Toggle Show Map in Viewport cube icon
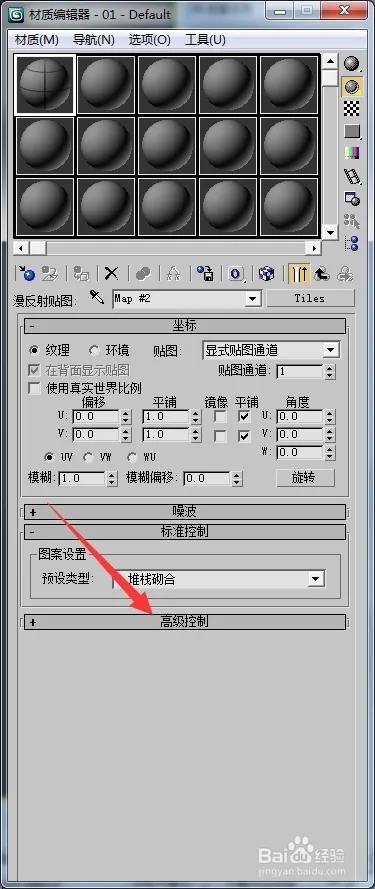This screenshot has height=889, width=375. point(266,274)
